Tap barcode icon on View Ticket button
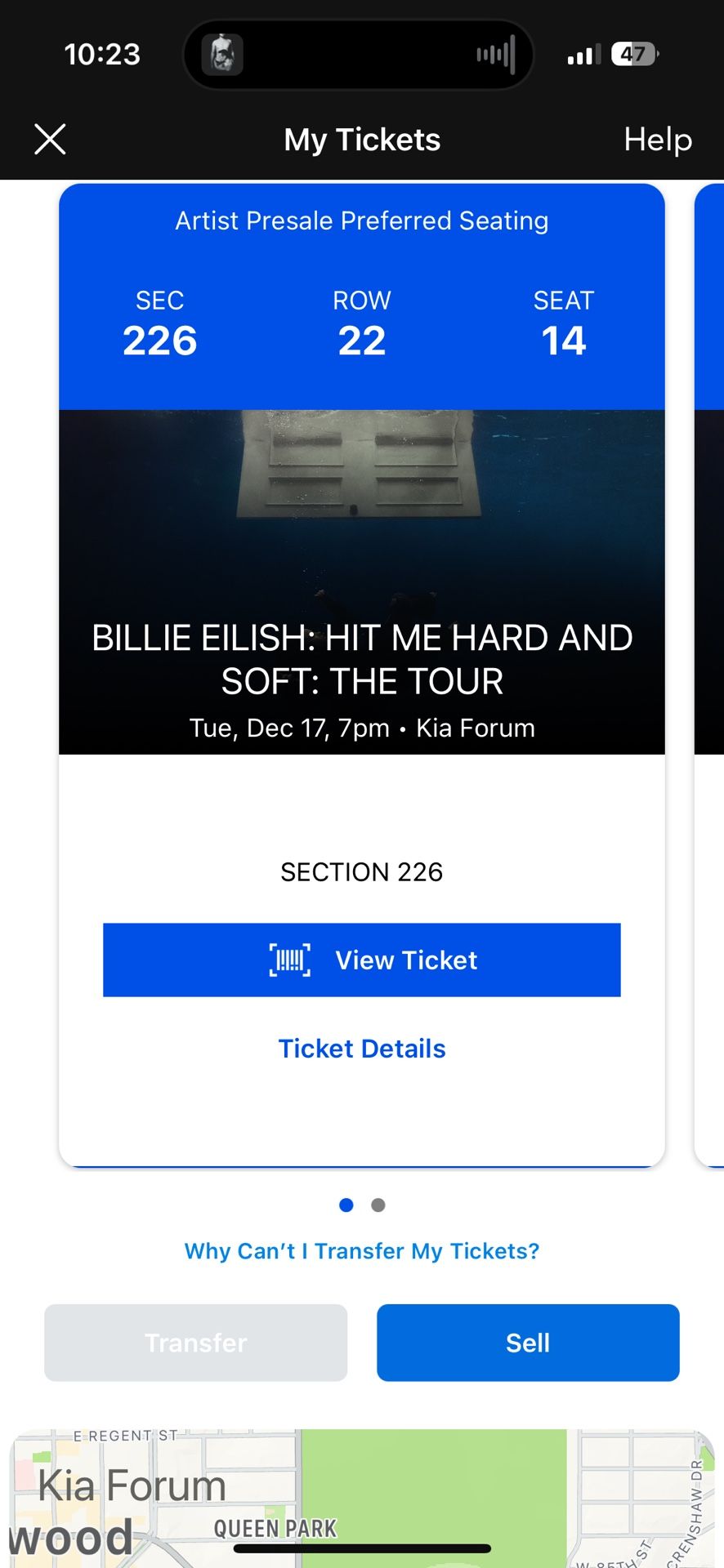724x1568 pixels. [289, 960]
